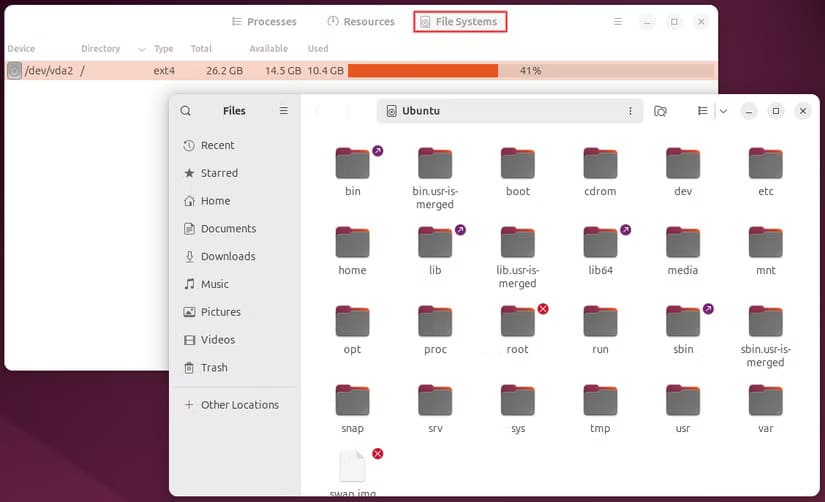Open the Files sidebar hamburger menu

coord(284,111)
